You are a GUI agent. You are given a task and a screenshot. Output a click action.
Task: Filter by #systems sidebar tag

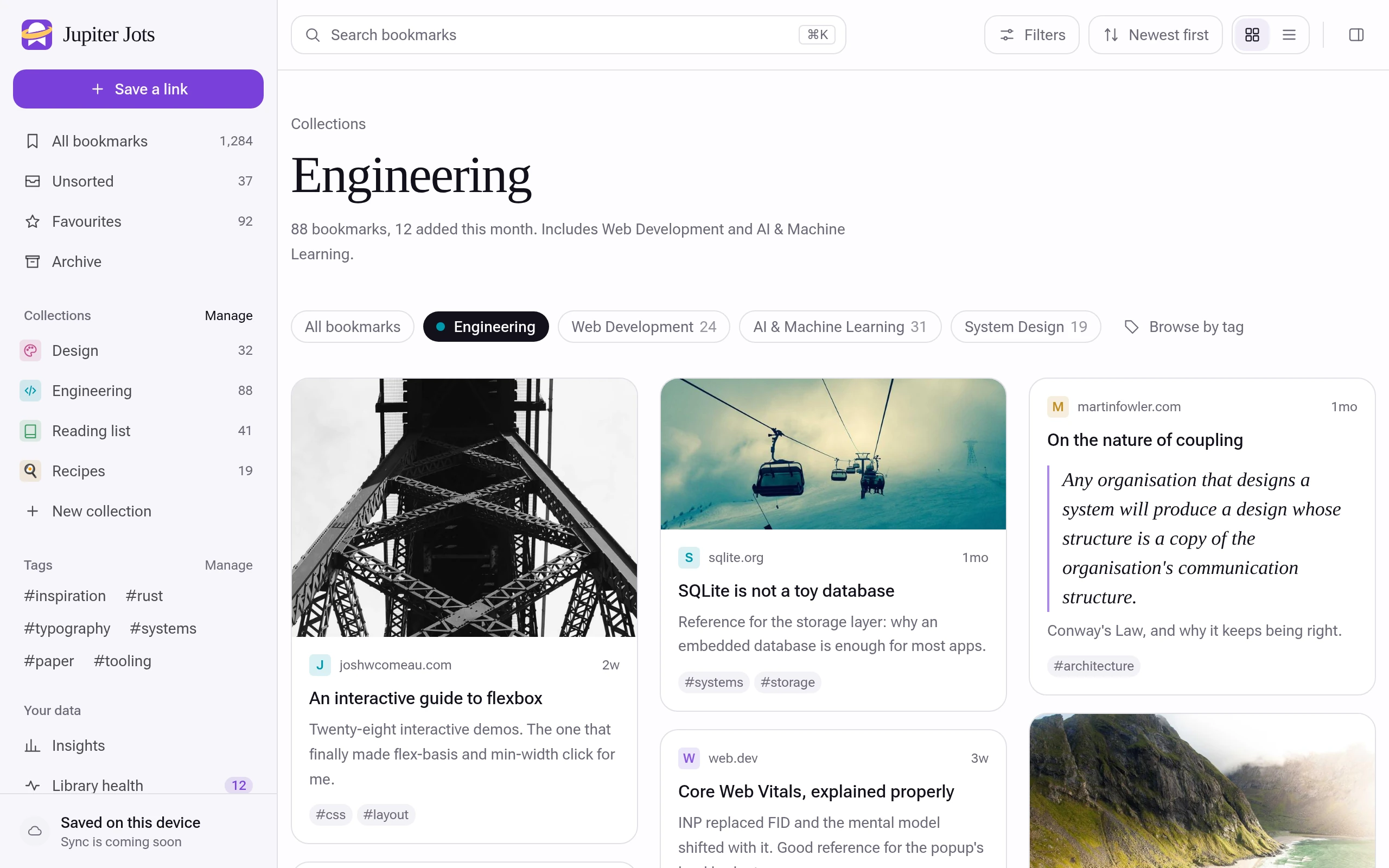(163, 629)
